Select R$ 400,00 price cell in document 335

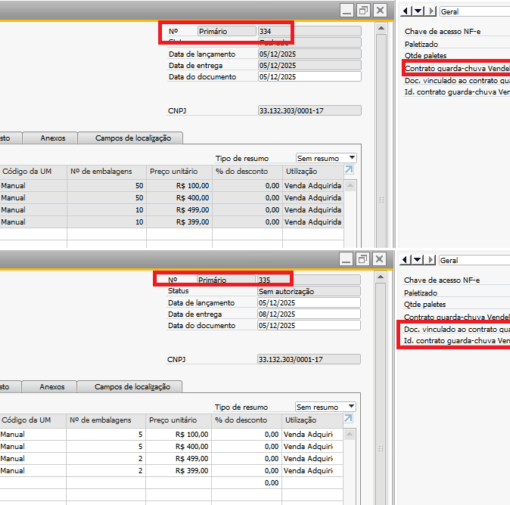tap(179, 446)
